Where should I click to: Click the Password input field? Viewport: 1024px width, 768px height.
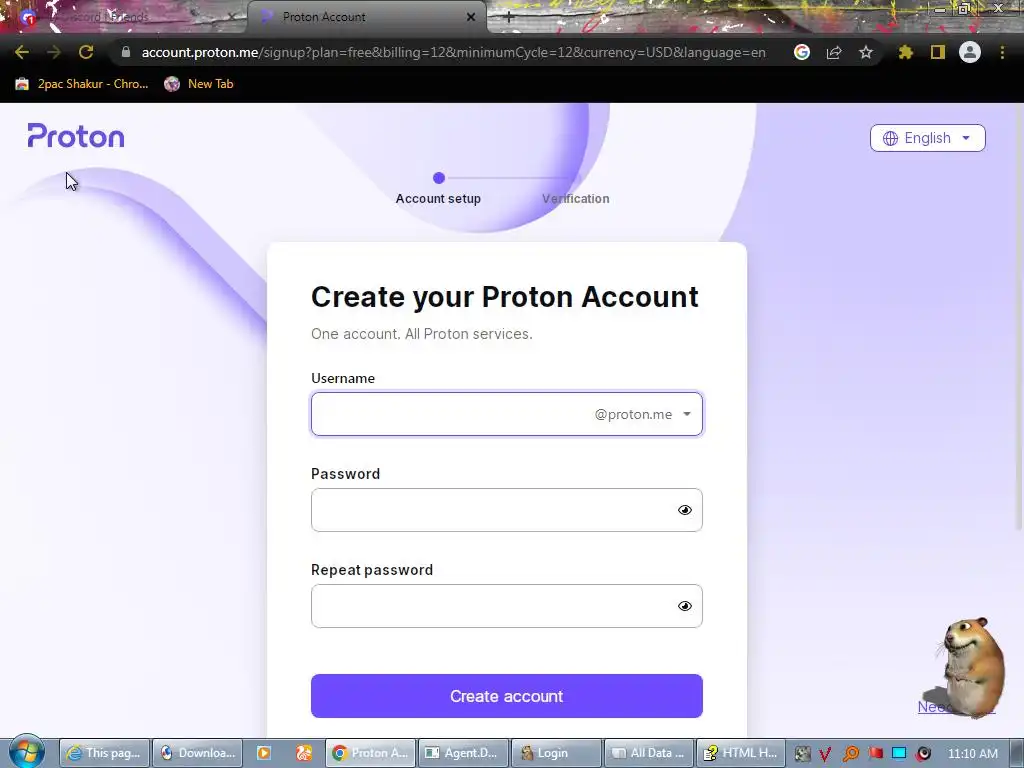(507, 510)
